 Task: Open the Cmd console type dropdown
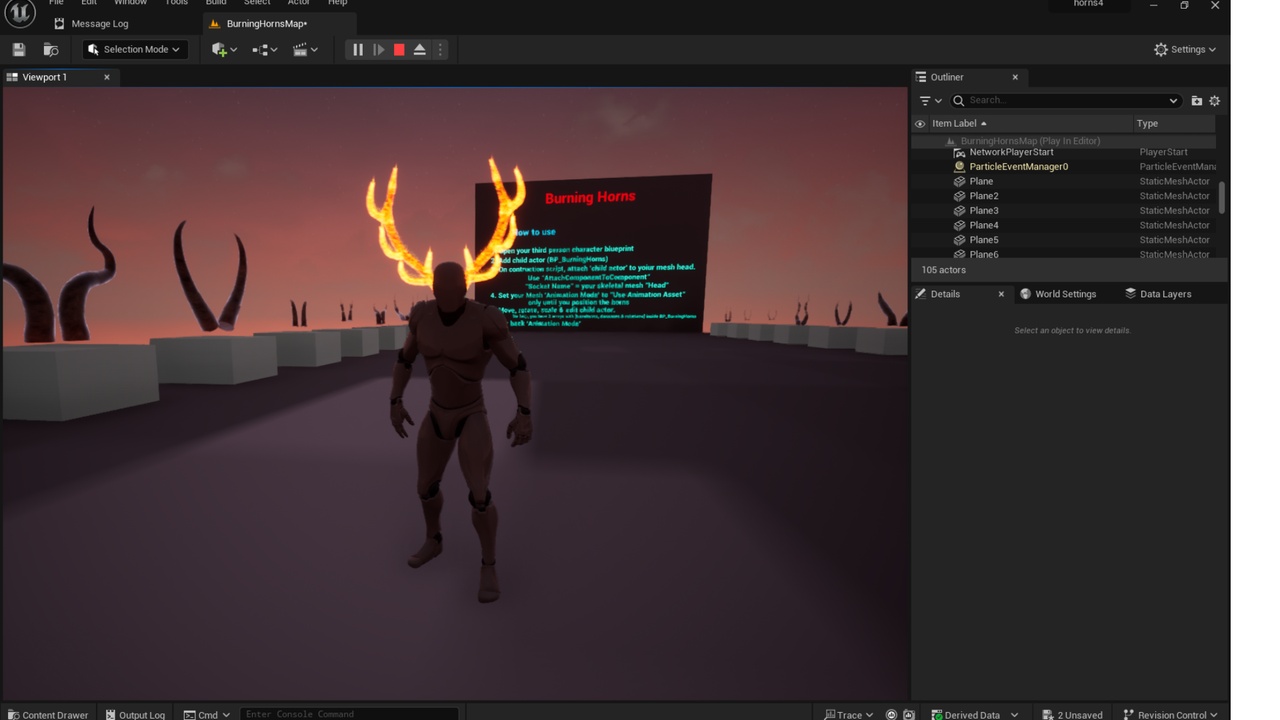pos(207,714)
